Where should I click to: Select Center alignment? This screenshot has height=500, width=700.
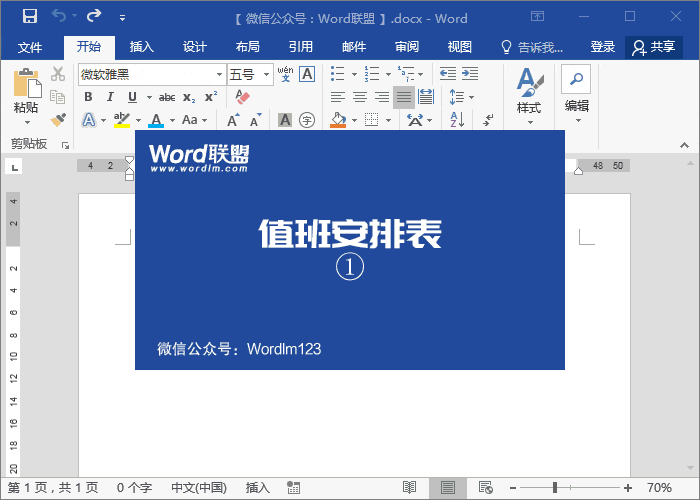[360, 96]
